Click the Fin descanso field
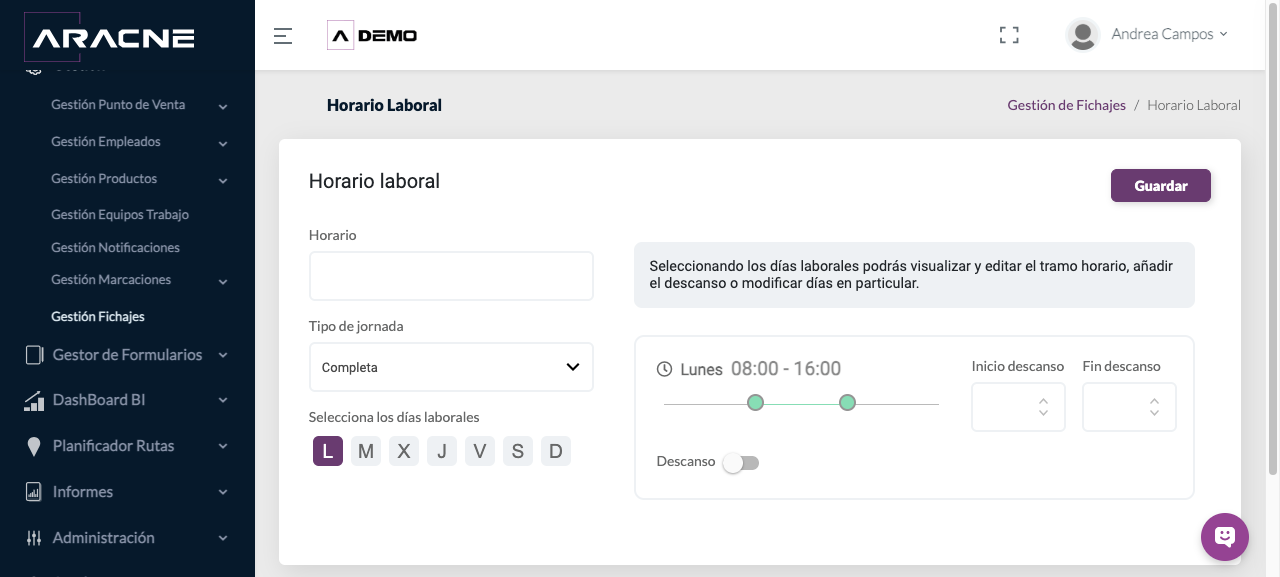Screen dimensions: 1280x577 pyautogui.click(x=1129, y=407)
